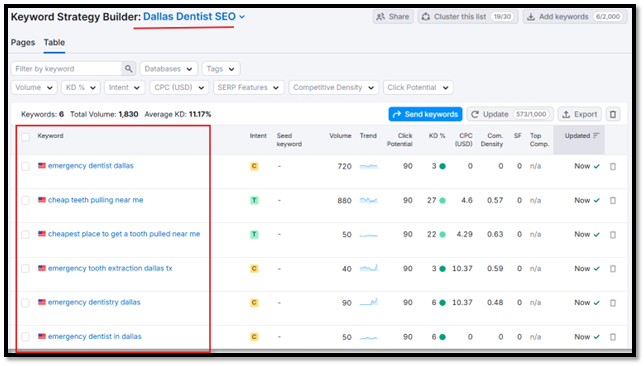
Task: Click the Share button
Action: tap(393, 17)
